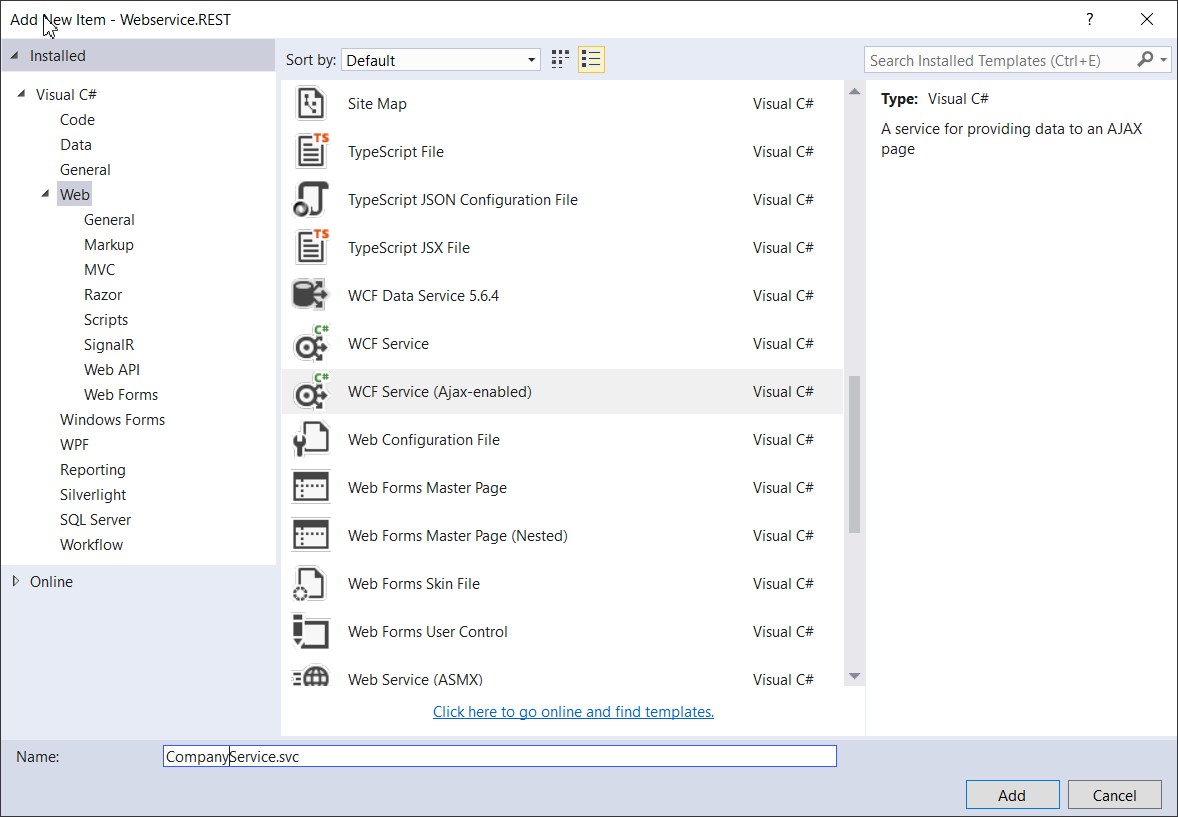The height and width of the screenshot is (817, 1178).
Task: Click the Web Configuration File wrench icon
Action: pyautogui.click(x=311, y=440)
